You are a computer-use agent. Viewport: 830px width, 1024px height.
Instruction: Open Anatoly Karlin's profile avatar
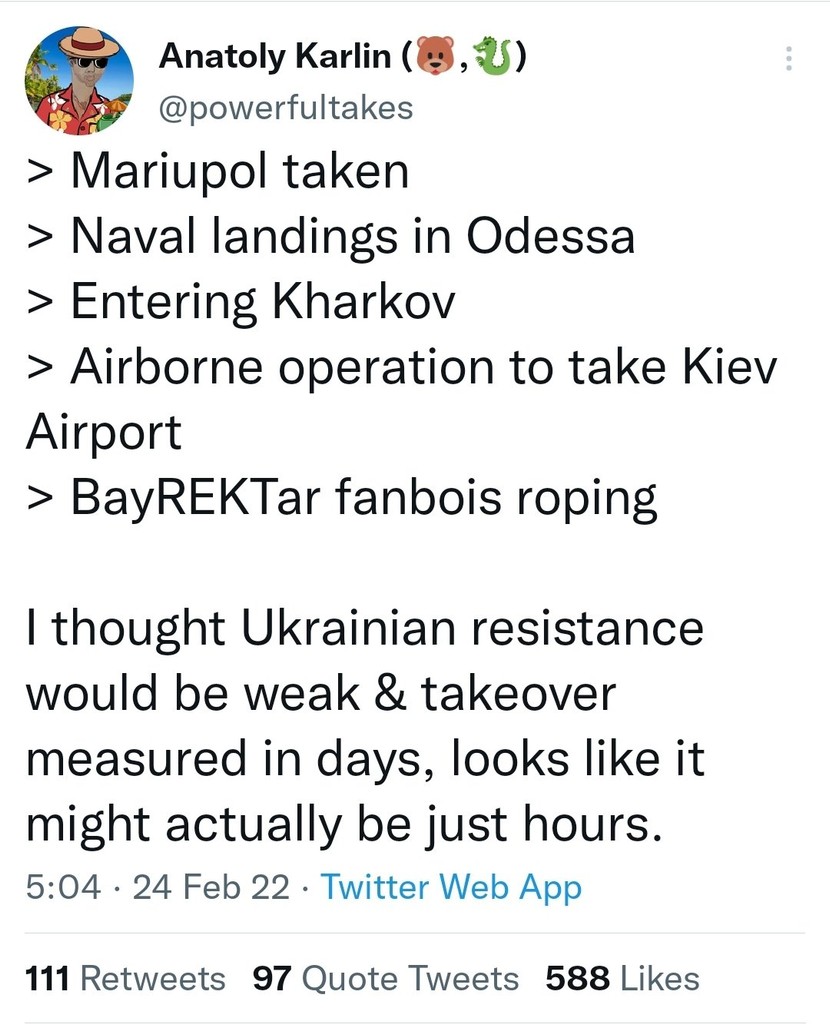click(x=79, y=80)
